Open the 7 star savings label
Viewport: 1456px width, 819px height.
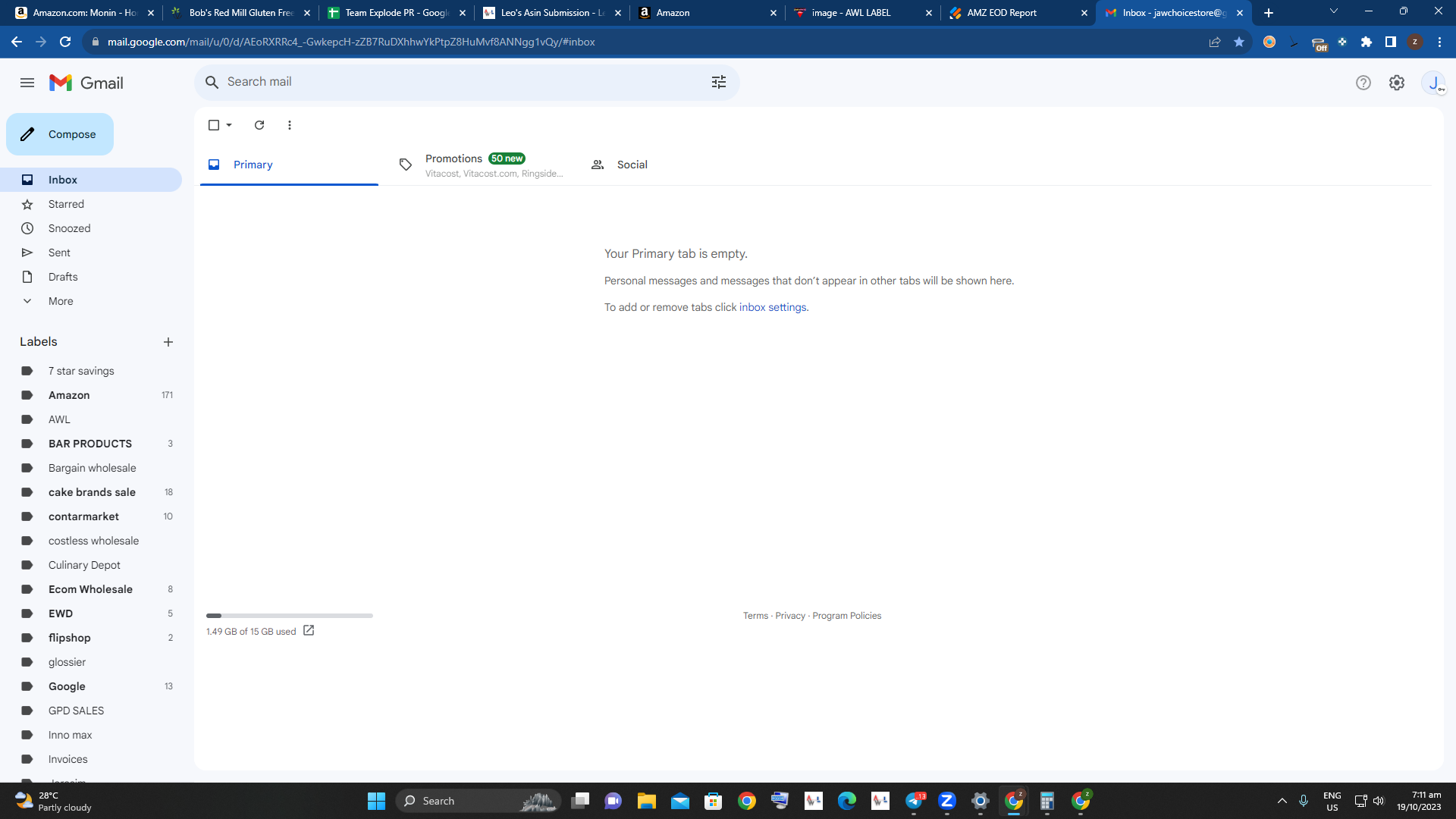pos(91,371)
